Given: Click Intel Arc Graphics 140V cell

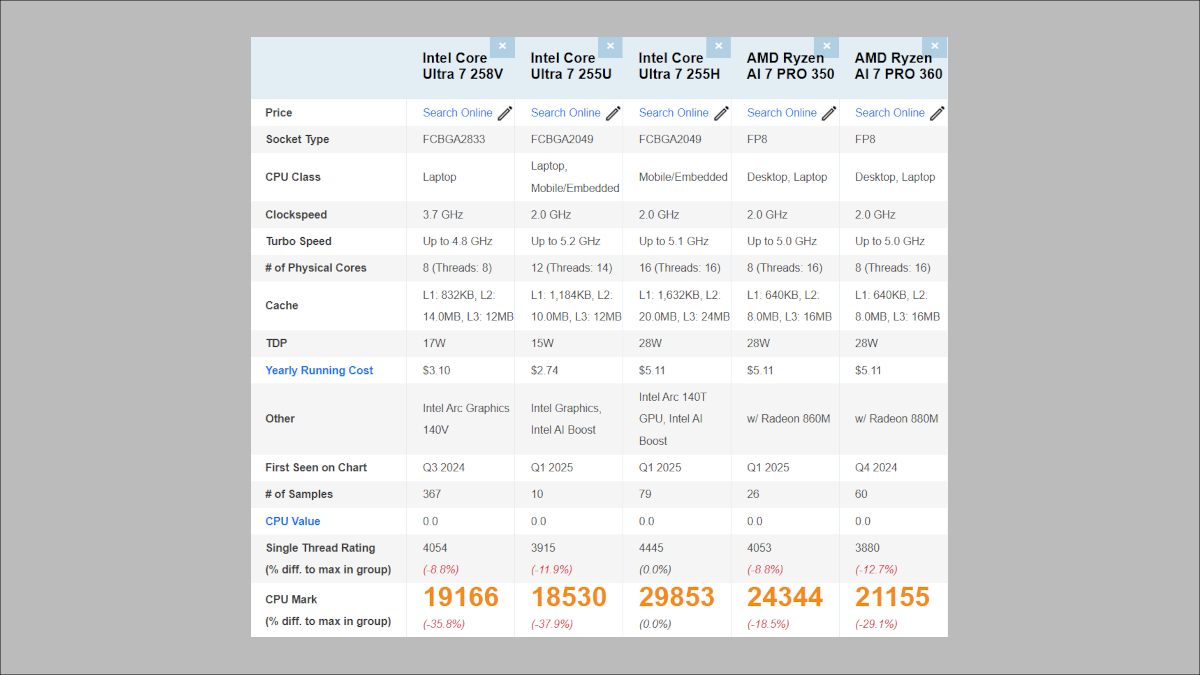Looking at the screenshot, I should [466, 419].
